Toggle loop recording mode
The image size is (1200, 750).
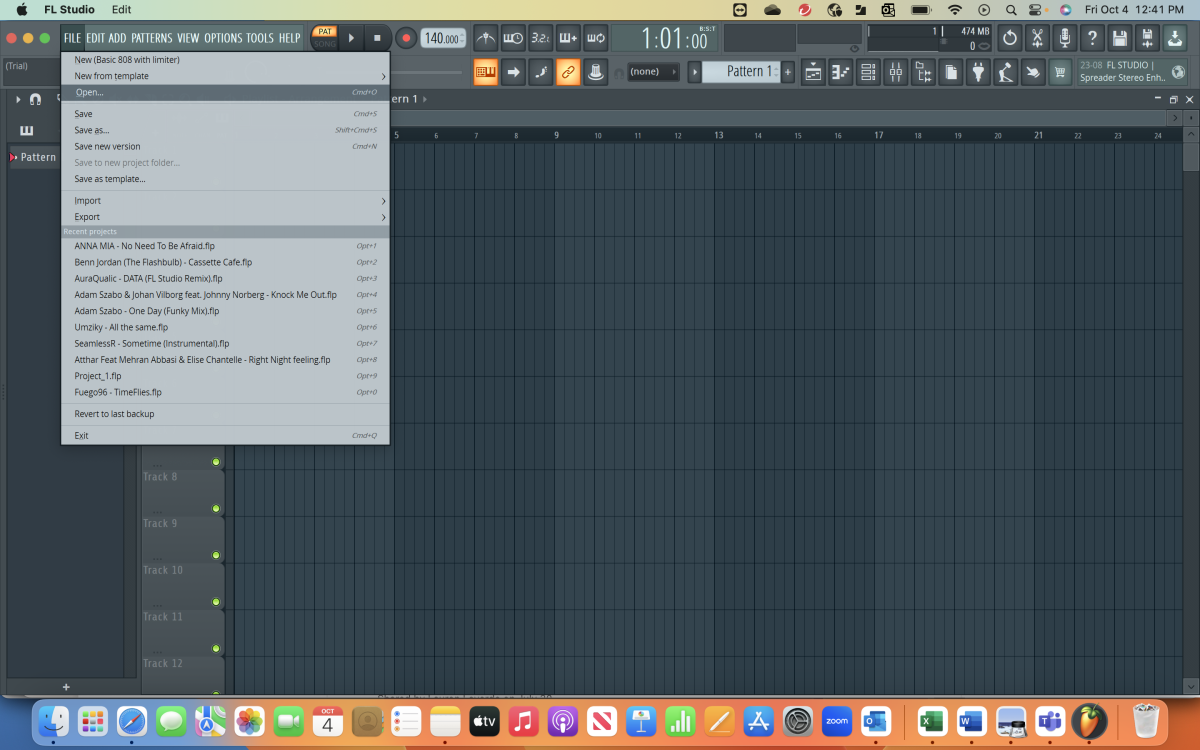(595, 38)
